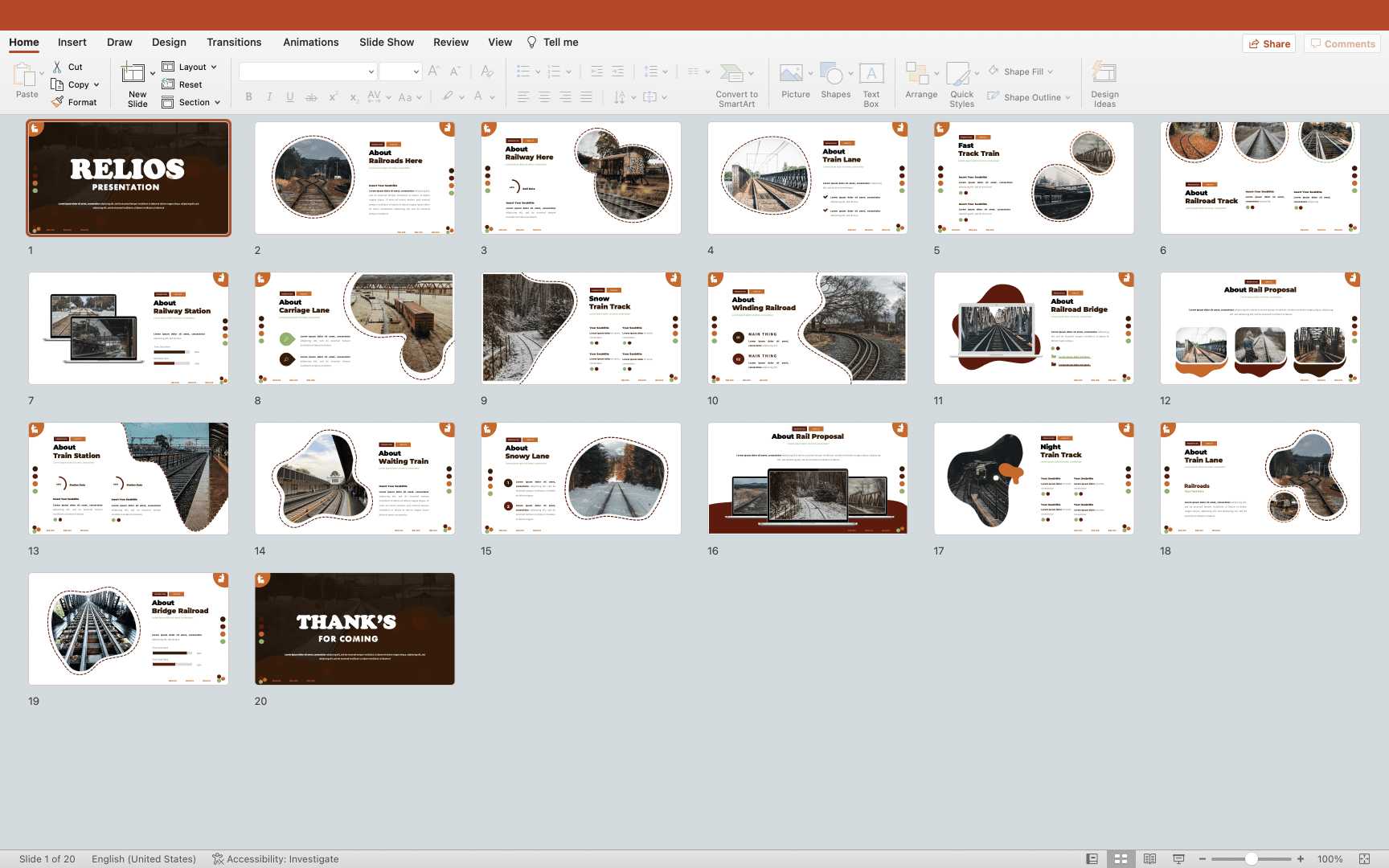This screenshot has height=868, width=1389.
Task: Open the Comments pane
Action: [1342, 43]
